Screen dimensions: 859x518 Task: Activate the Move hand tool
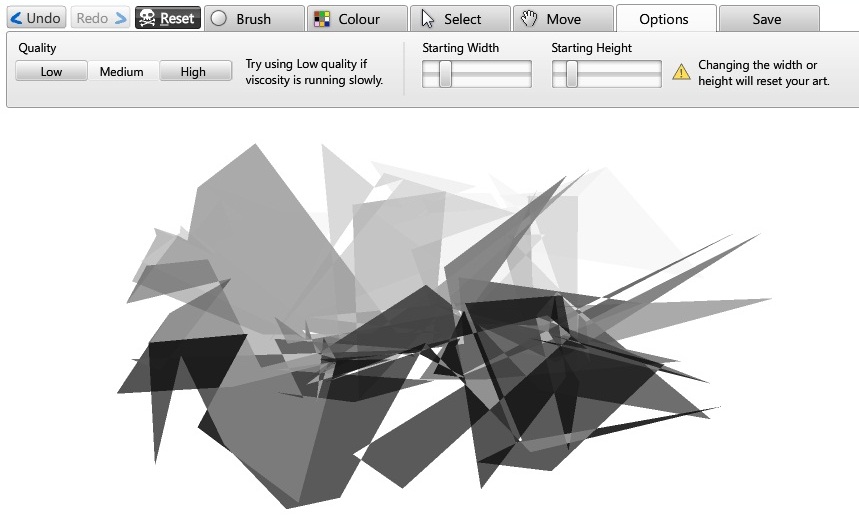pos(562,19)
